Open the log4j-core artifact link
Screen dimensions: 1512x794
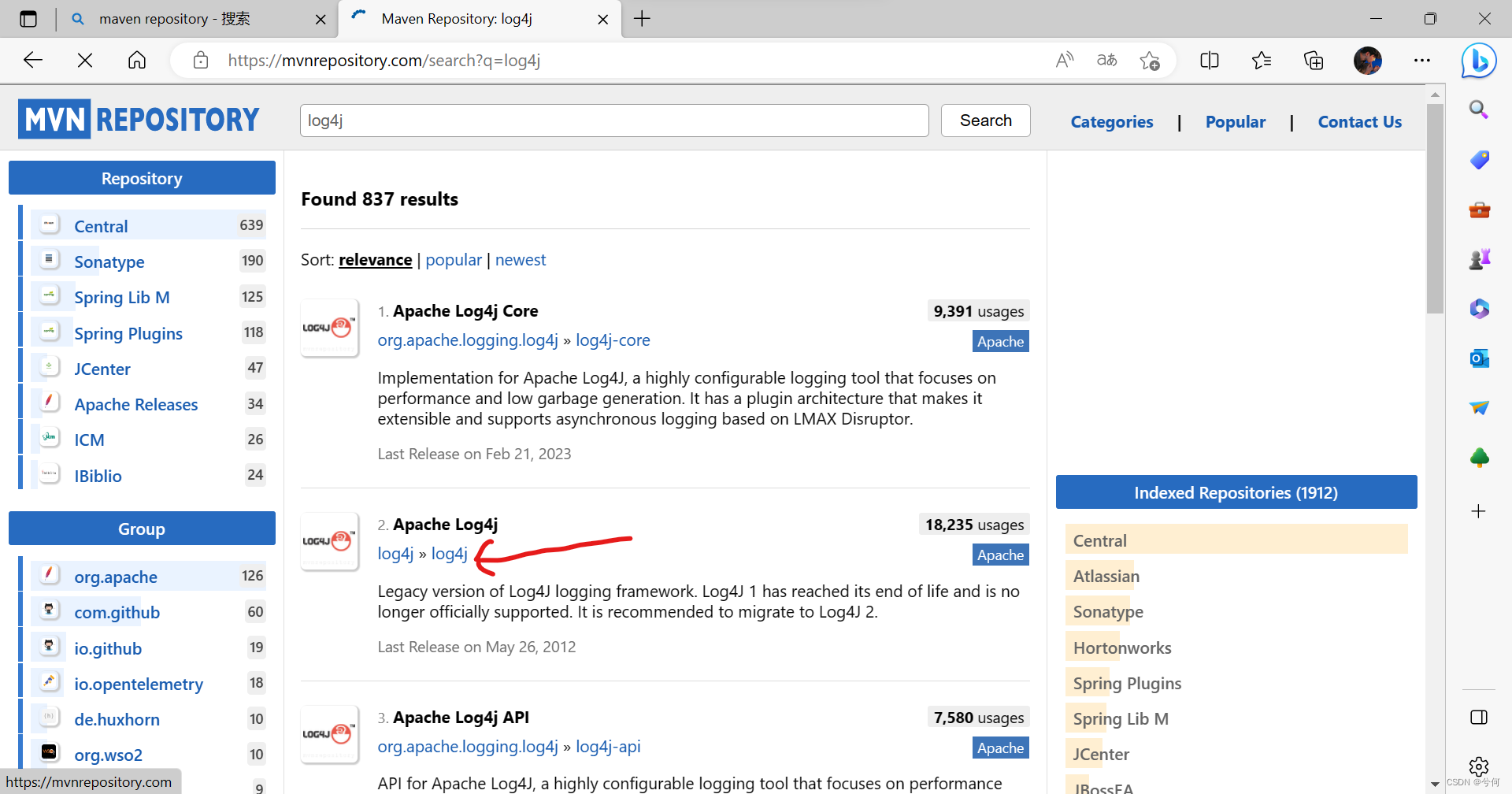click(x=613, y=339)
